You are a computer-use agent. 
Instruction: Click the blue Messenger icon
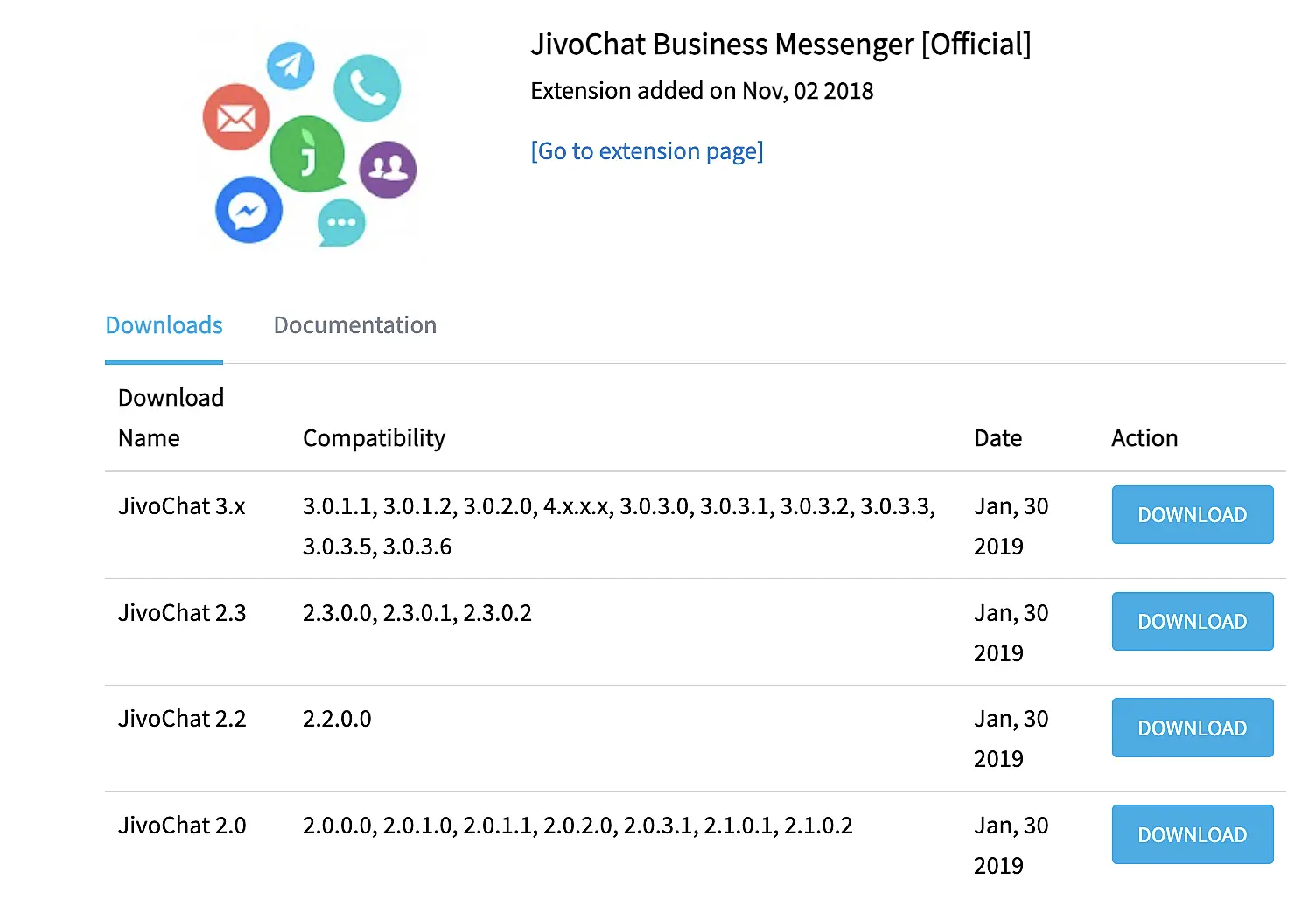coord(248,210)
